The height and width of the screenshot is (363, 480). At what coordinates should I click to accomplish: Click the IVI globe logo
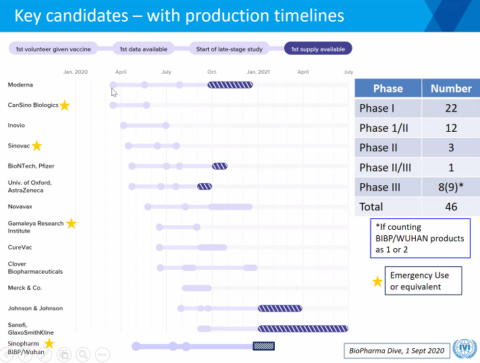point(465,349)
